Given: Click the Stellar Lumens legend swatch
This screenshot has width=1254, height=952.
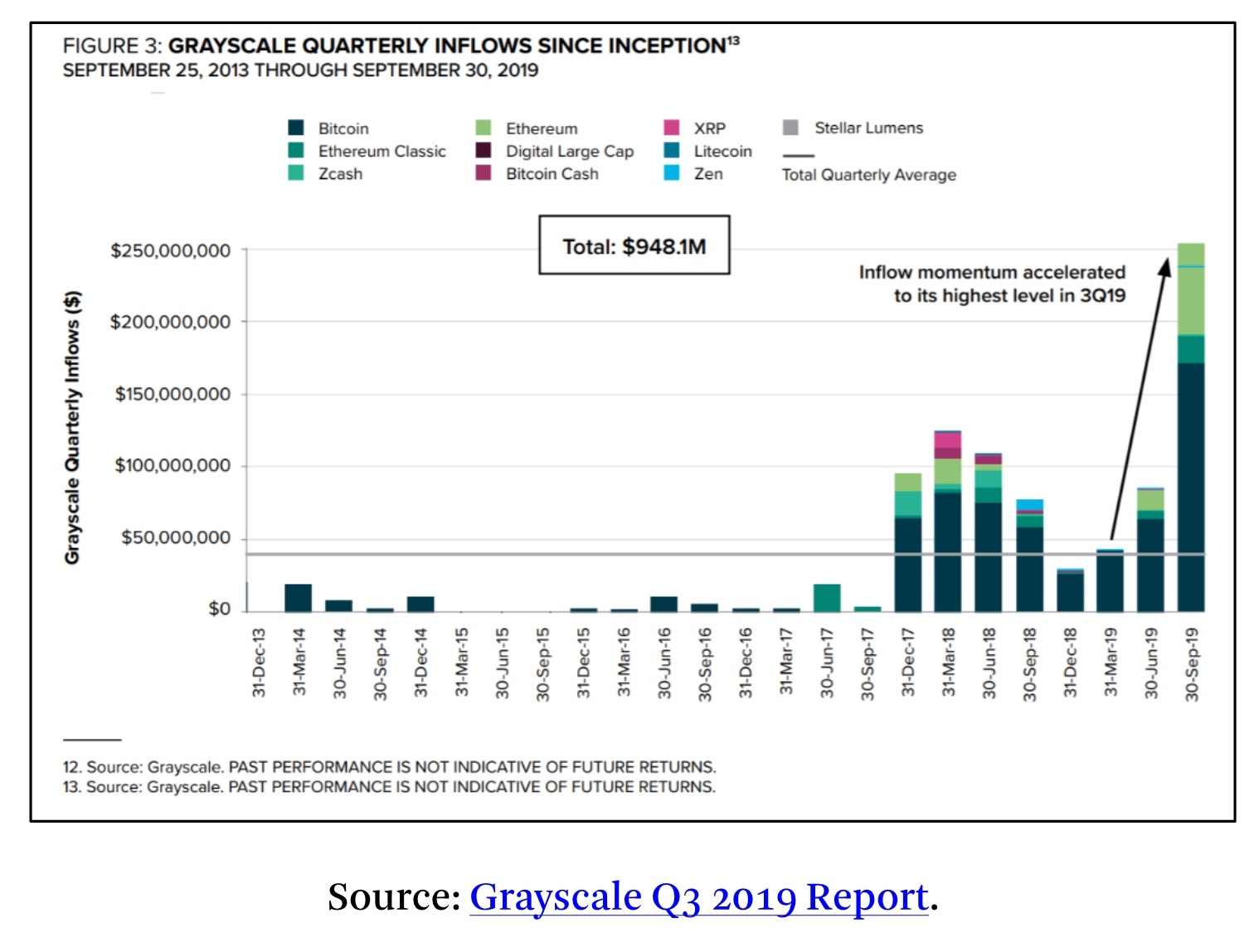Looking at the screenshot, I should click(790, 128).
